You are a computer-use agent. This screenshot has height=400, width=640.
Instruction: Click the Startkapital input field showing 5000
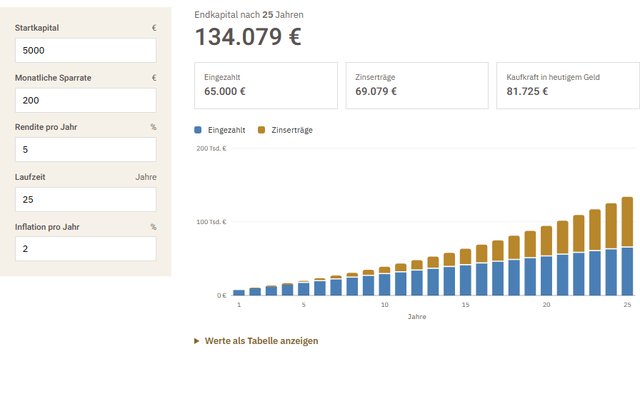(86, 51)
